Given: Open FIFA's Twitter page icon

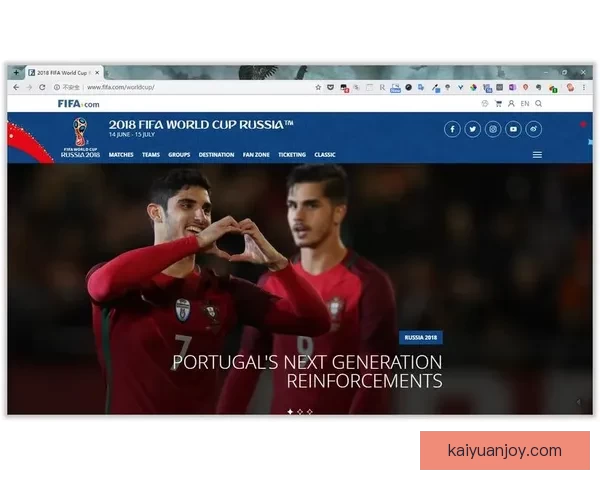Looking at the screenshot, I should point(472,129).
